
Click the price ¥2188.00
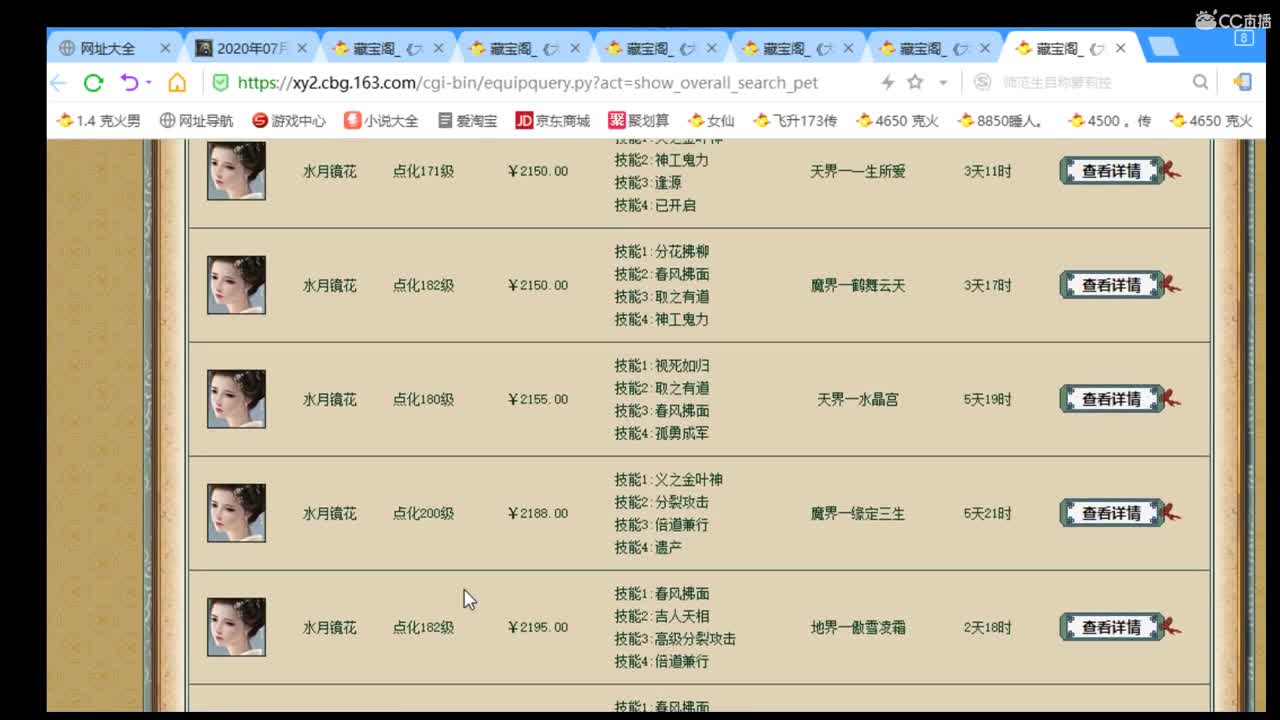tap(538, 513)
